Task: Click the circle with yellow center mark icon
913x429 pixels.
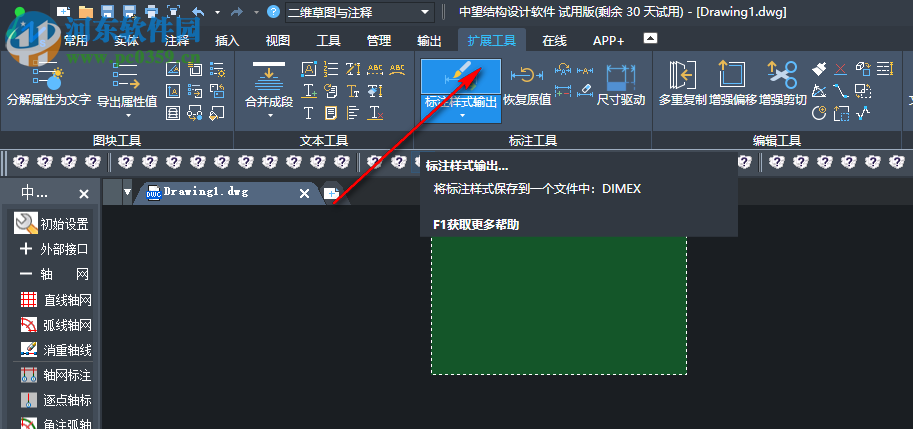Action: (819, 112)
